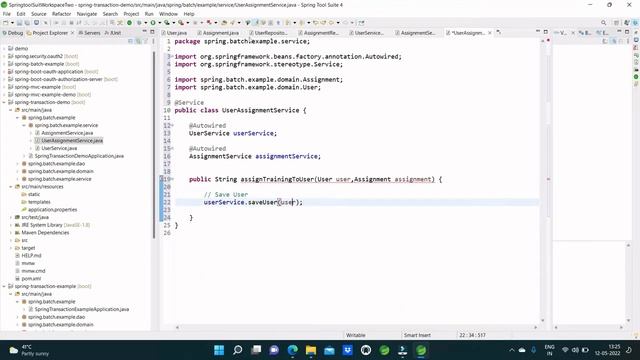This screenshot has width=640, height=360.
Task: Collapse the spring-transaction-demo project
Action: (4, 102)
